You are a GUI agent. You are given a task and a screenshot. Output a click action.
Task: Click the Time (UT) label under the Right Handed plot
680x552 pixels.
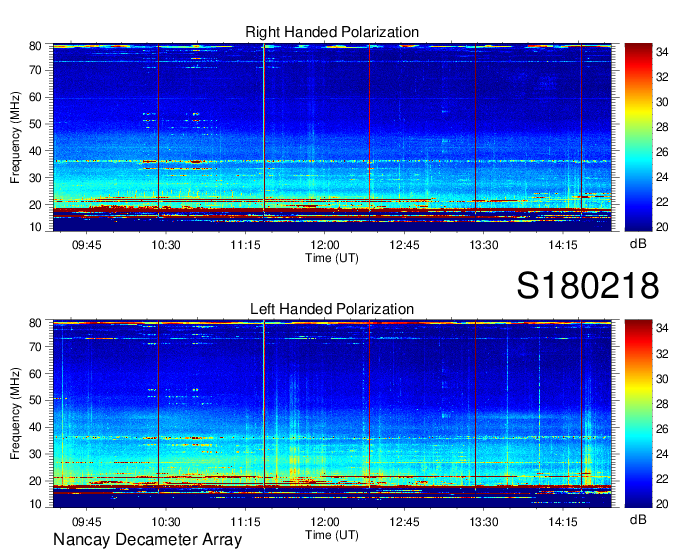pos(332,258)
